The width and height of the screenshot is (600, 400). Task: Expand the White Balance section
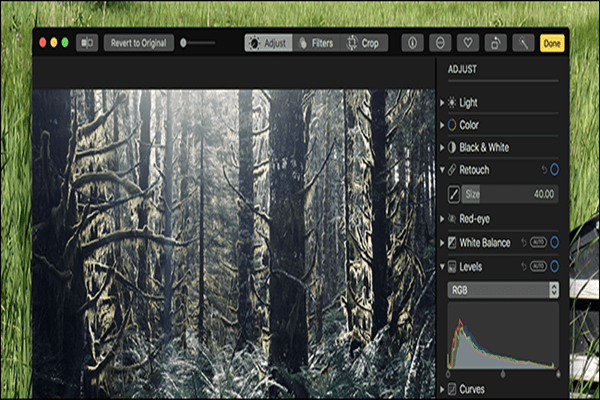point(442,242)
